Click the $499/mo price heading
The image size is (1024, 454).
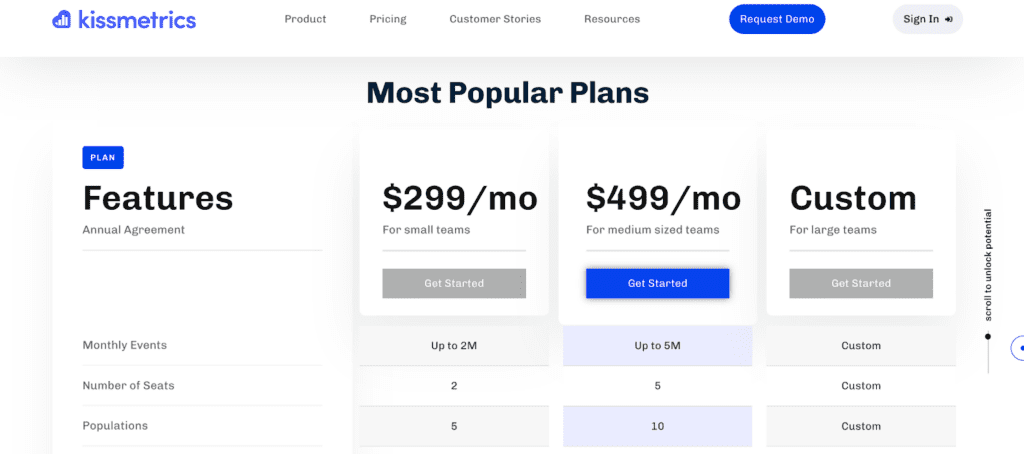[663, 199]
